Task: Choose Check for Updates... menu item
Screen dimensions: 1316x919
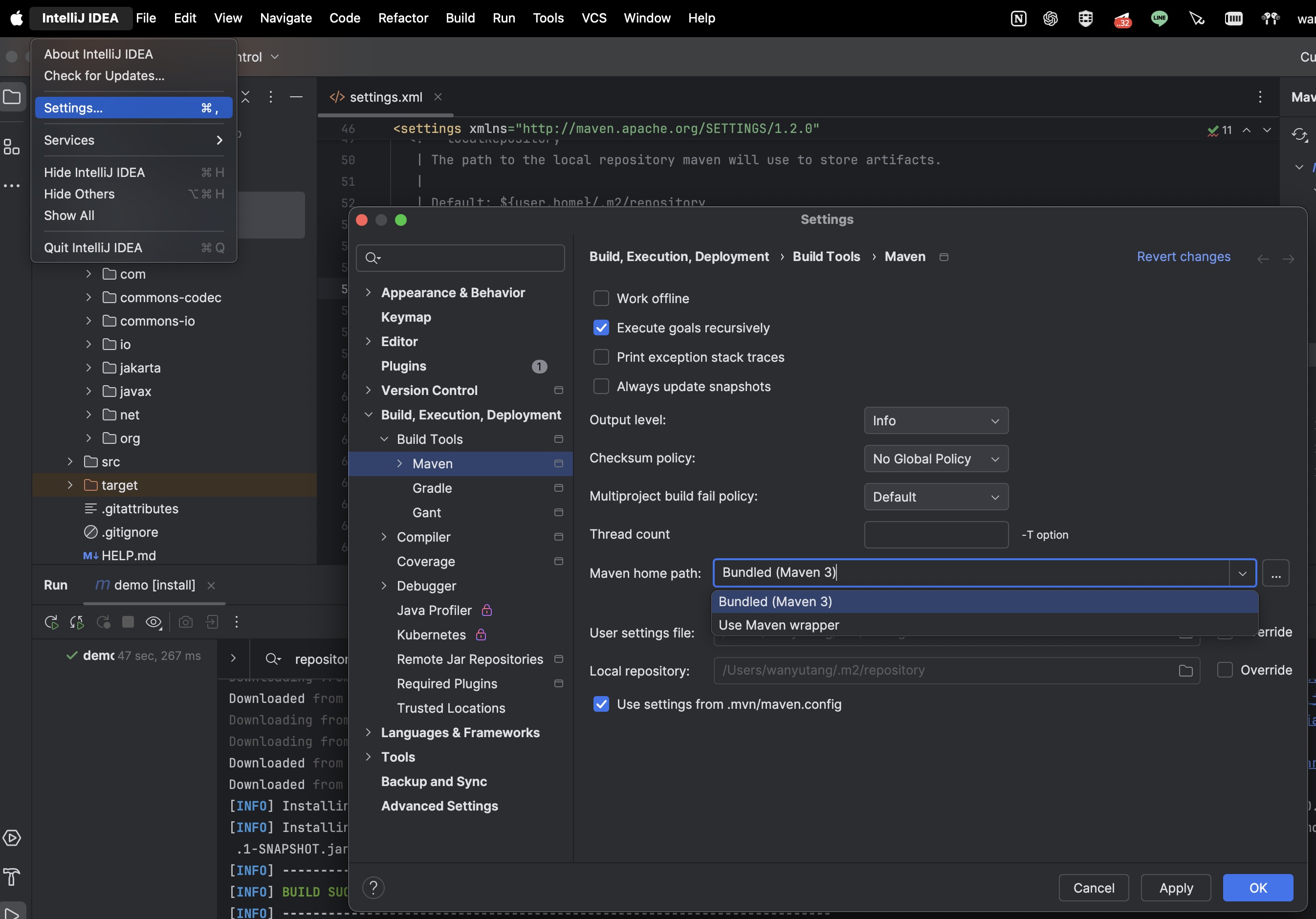Action: (x=104, y=76)
